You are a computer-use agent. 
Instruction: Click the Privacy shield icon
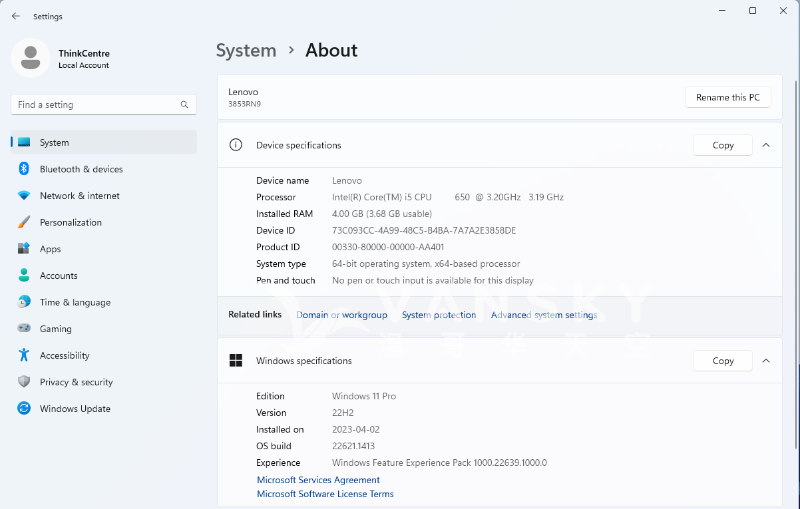24,381
